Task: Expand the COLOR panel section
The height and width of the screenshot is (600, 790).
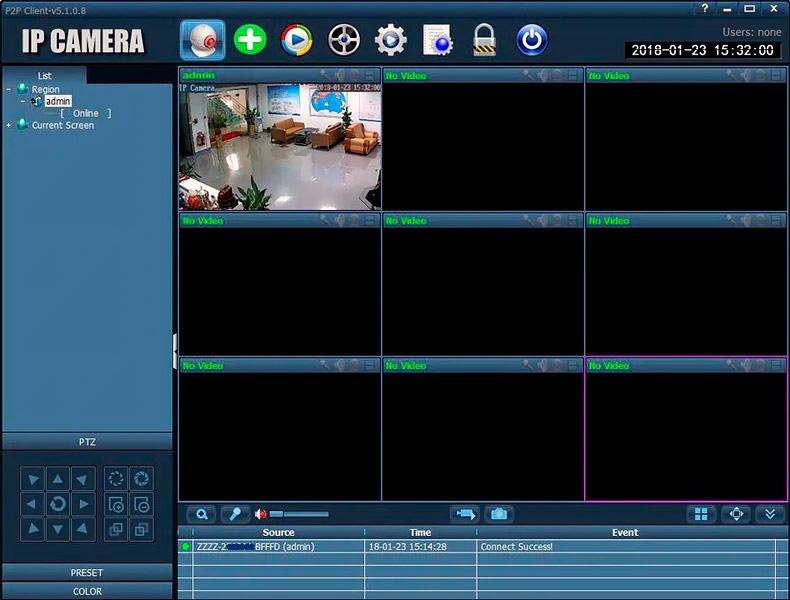Action: click(87, 591)
